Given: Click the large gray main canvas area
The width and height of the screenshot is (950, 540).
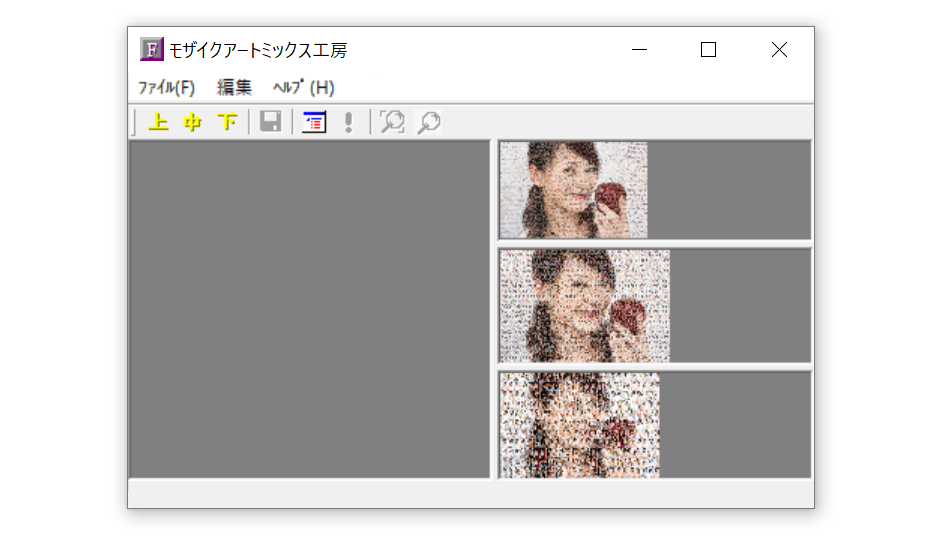Looking at the screenshot, I should pyautogui.click(x=310, y=309).
